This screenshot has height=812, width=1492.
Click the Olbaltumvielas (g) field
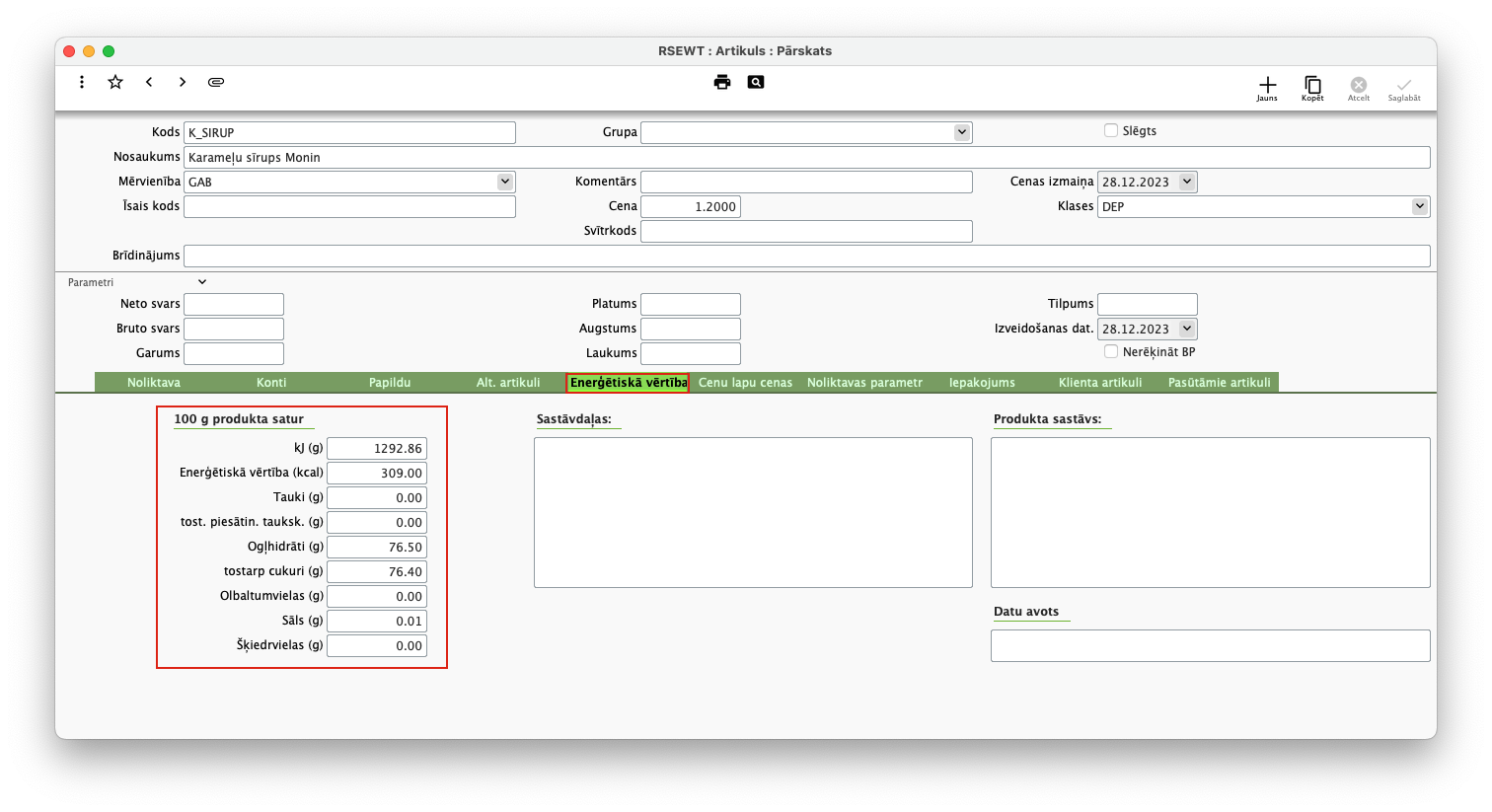coord(377,596)
